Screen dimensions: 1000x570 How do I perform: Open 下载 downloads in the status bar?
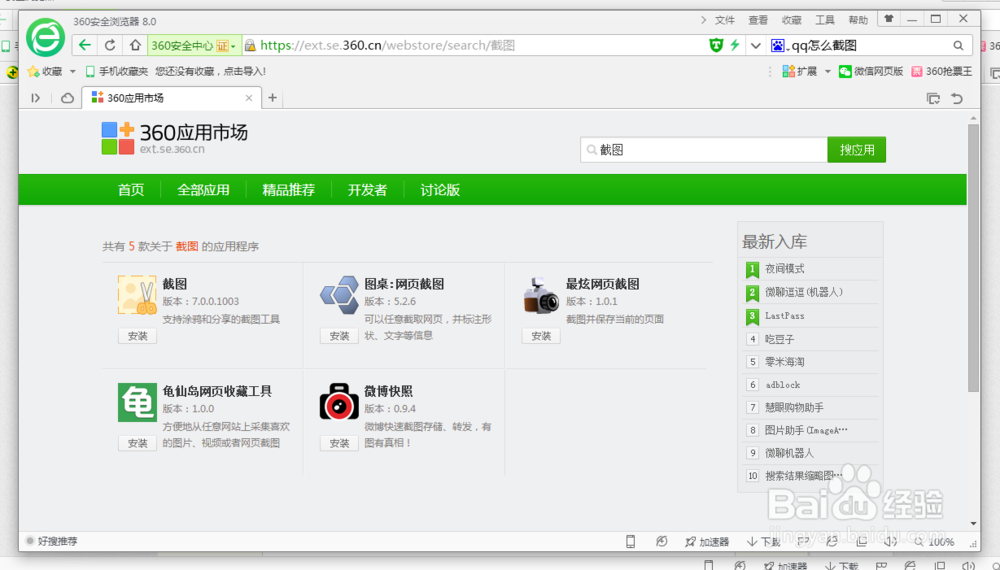[x=763, y=542]
